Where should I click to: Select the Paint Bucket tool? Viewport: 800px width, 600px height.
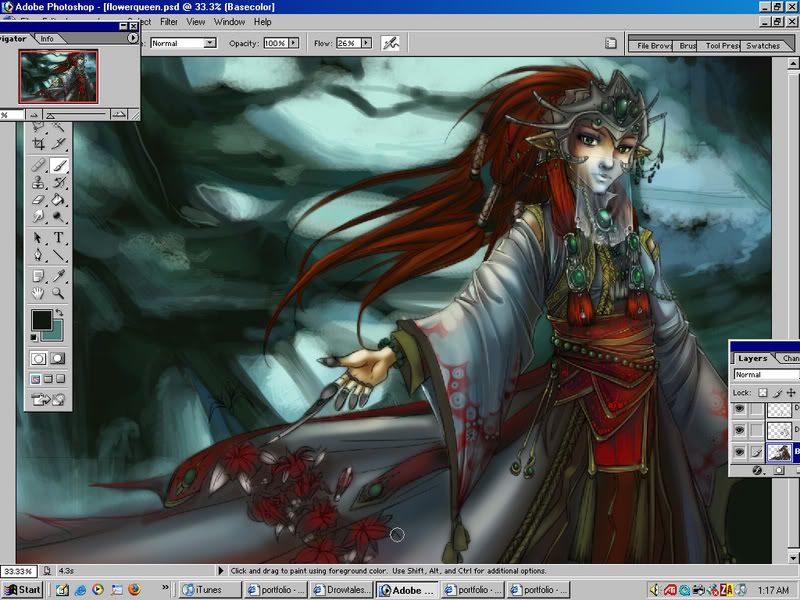coord(59,199)
